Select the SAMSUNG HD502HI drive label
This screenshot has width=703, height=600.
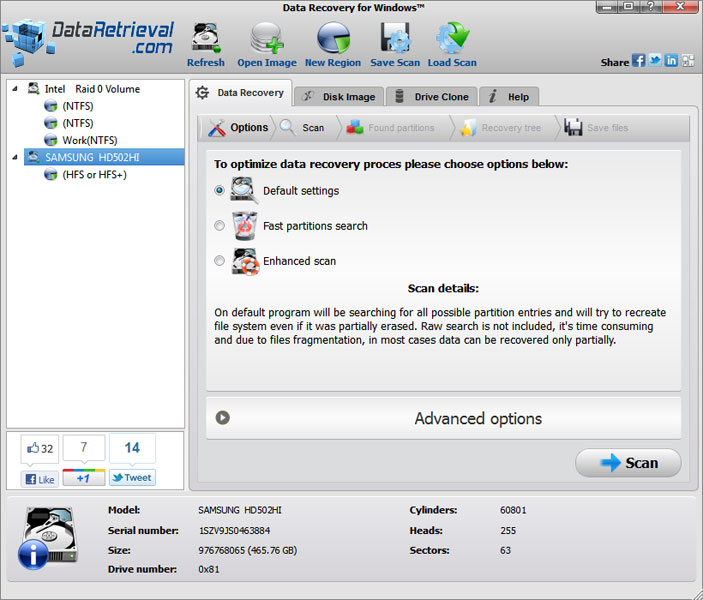(x=92, y=157)
